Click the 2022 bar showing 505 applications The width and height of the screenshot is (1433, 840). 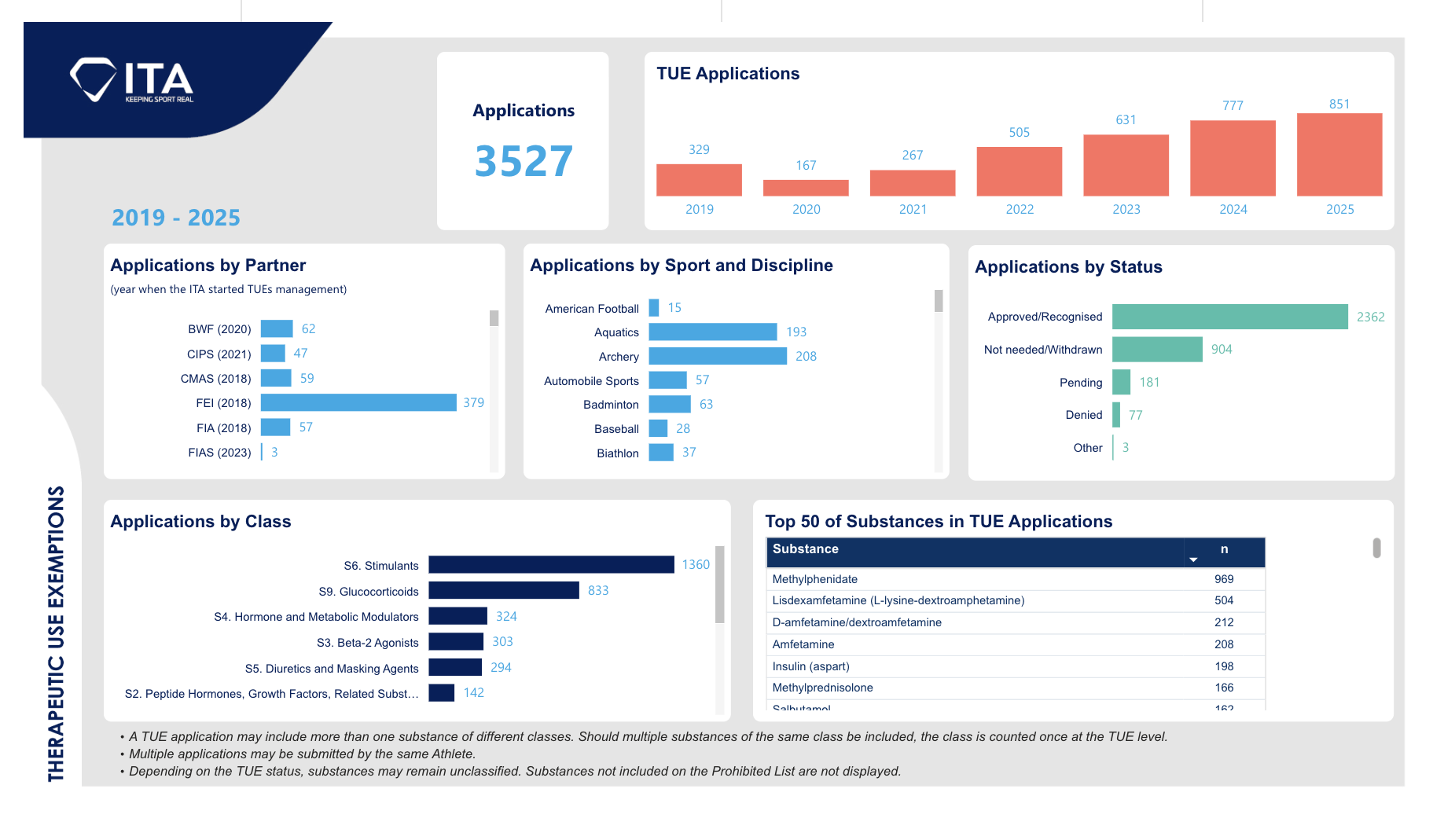[x=1019, y=171]
